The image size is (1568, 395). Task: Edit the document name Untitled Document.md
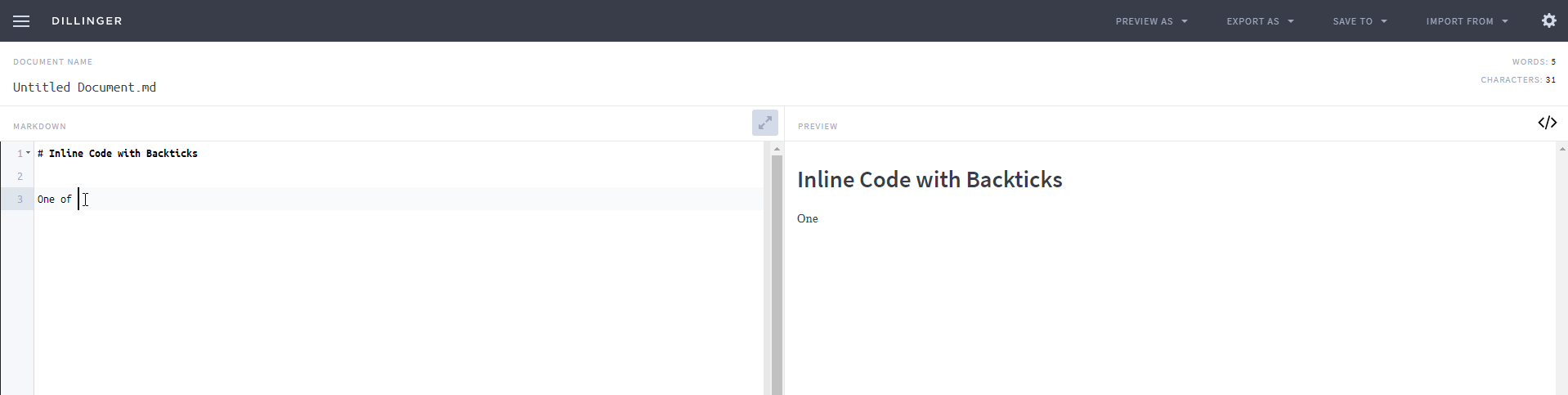[85, 88]
